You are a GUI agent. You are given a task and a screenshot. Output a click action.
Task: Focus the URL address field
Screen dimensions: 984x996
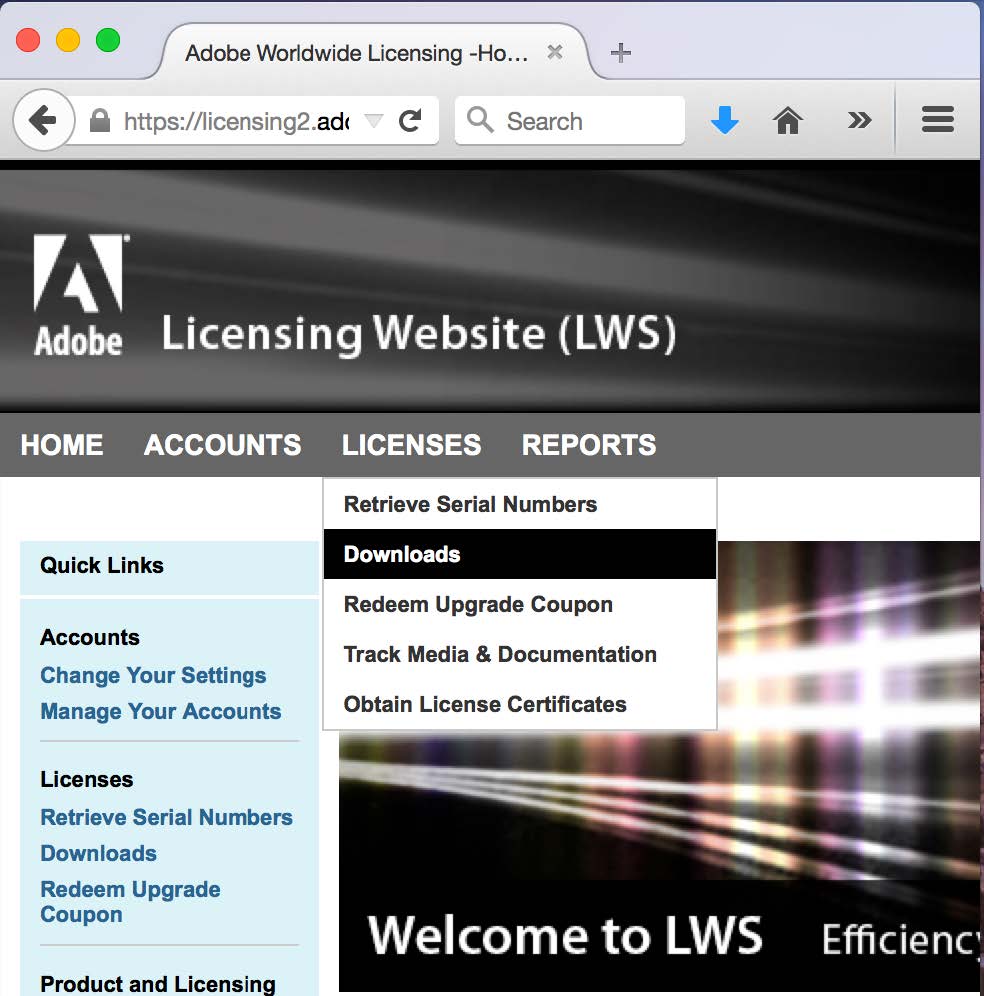[235, 121]
